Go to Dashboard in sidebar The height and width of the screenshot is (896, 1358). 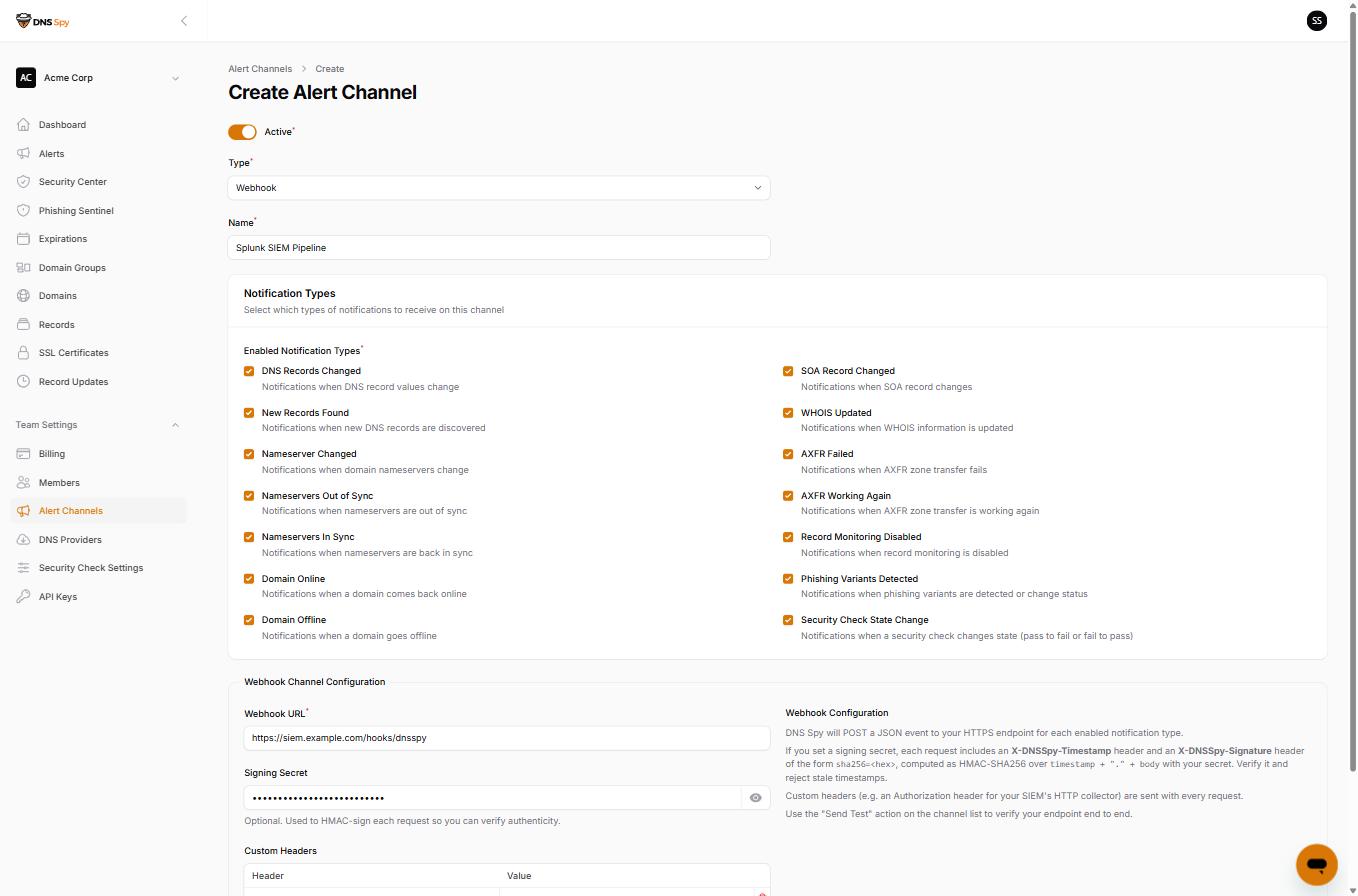(98, 125)
